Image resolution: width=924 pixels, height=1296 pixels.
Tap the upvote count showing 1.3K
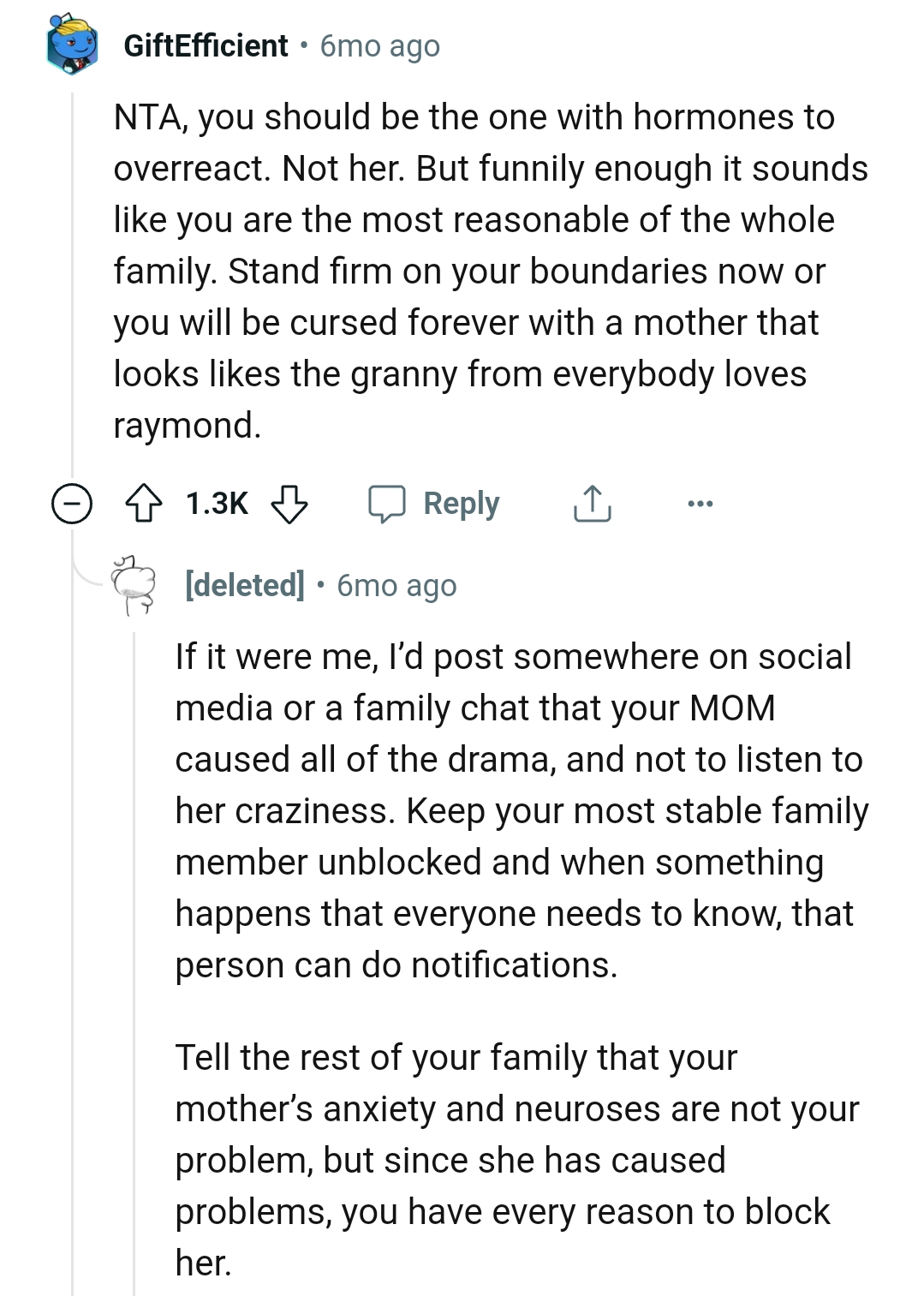(216, 504)
